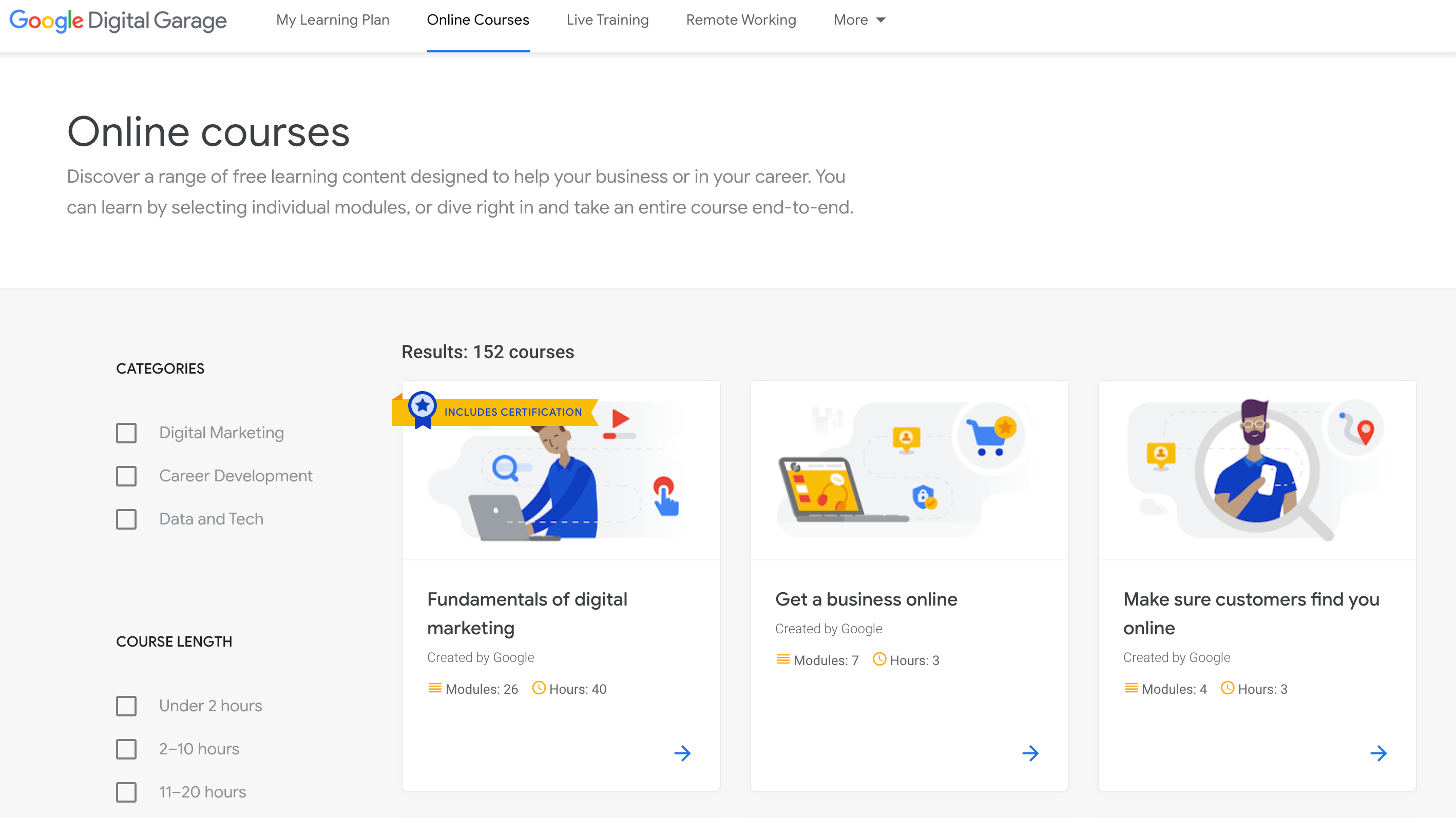1456x818 pixels.
Task: Click the Data and Tech category label
Action: click(210, 518)
